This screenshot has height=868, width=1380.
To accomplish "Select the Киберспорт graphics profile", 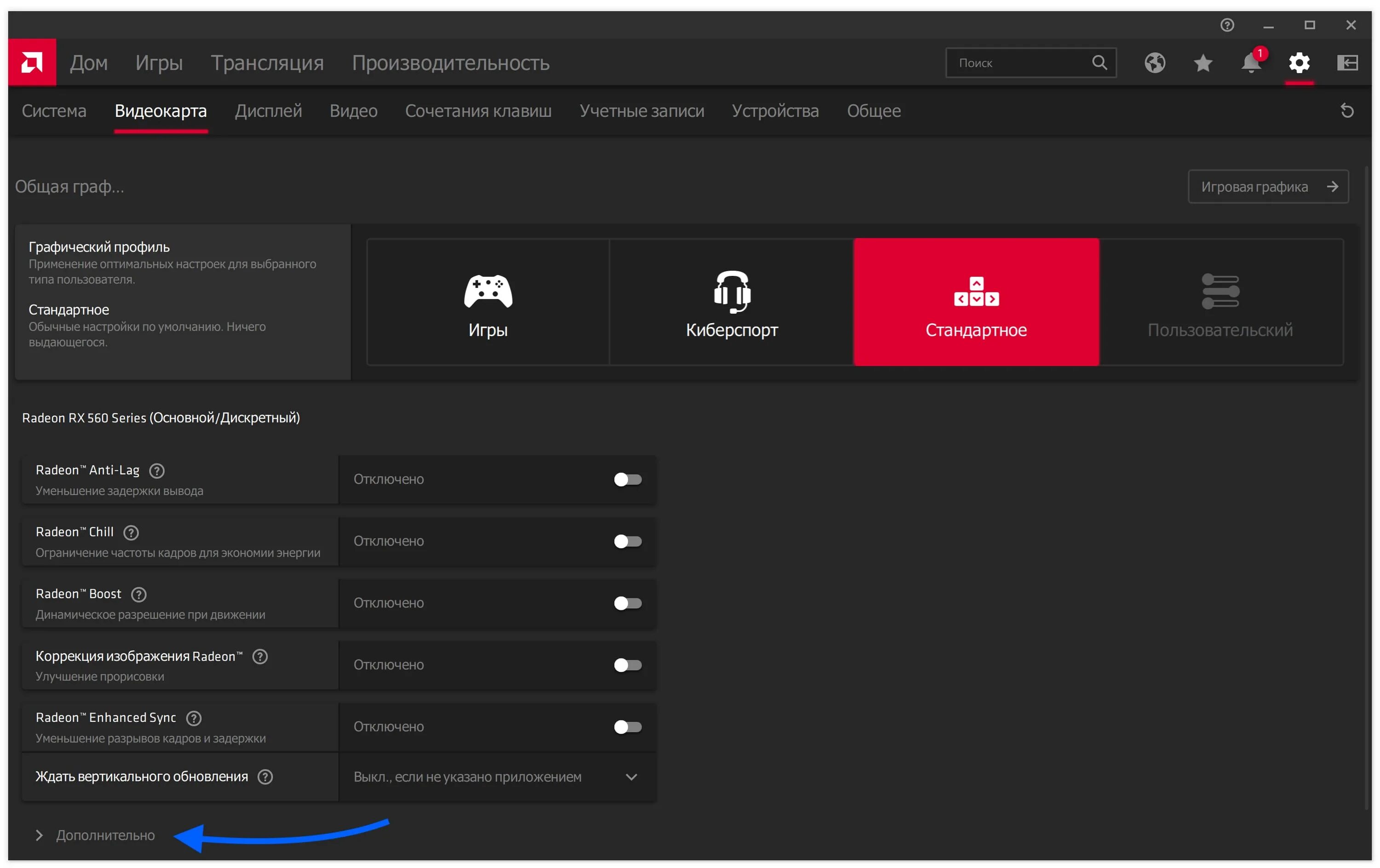I will tap(732, 302).
